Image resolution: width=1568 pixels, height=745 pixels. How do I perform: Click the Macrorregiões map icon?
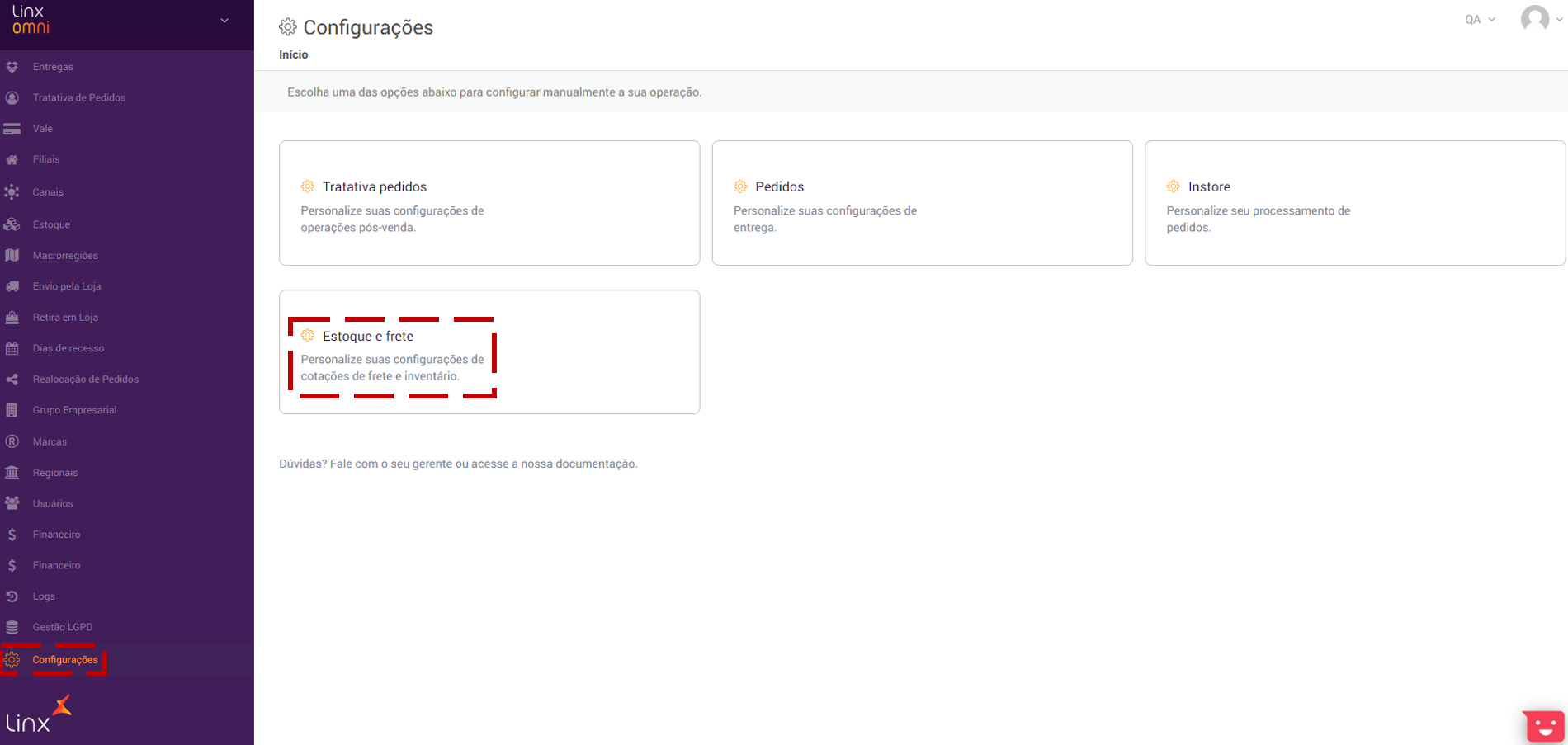pos(12,255)
